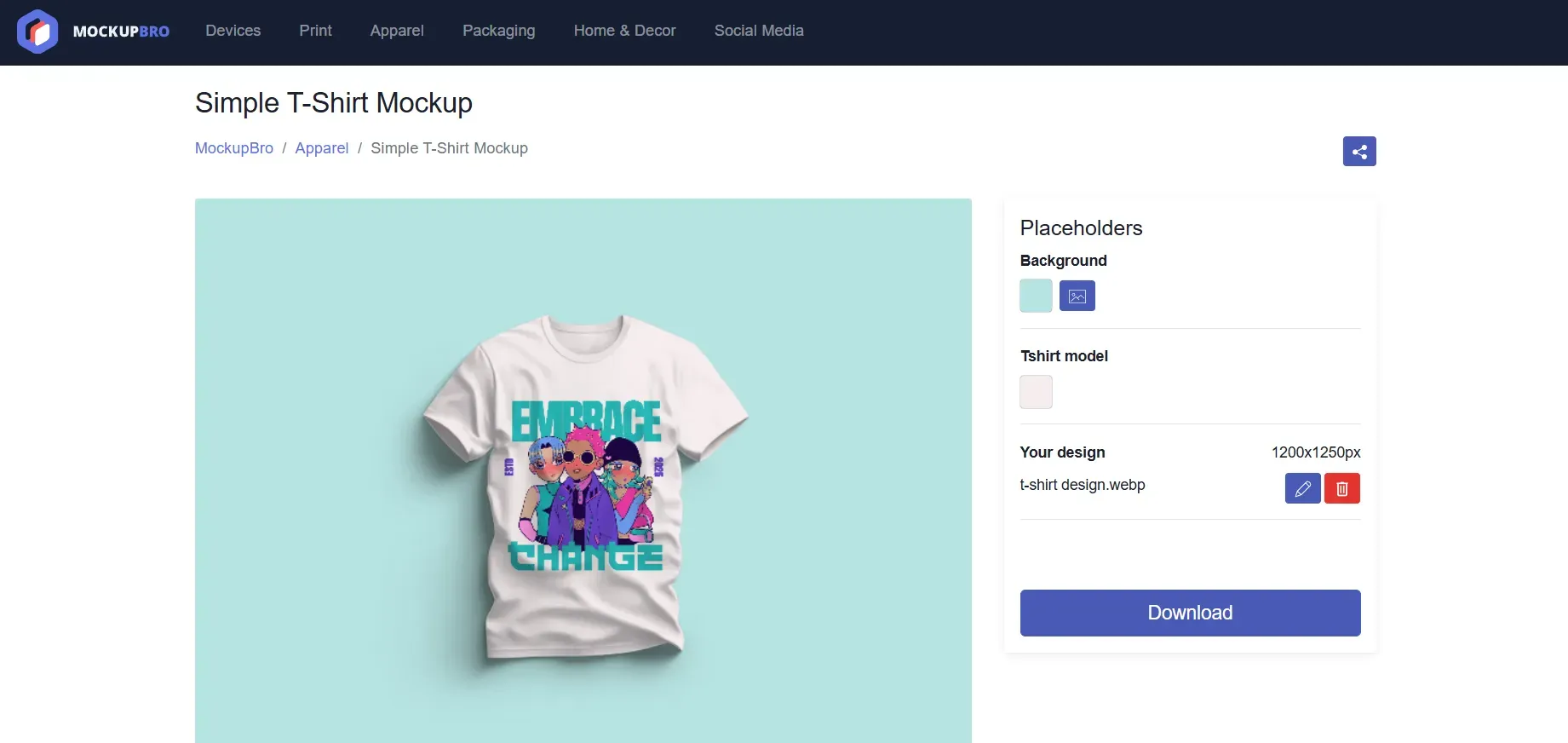Screen dimensions: 1568x743
Task: Open the Print menu
Action: point(315,31)
